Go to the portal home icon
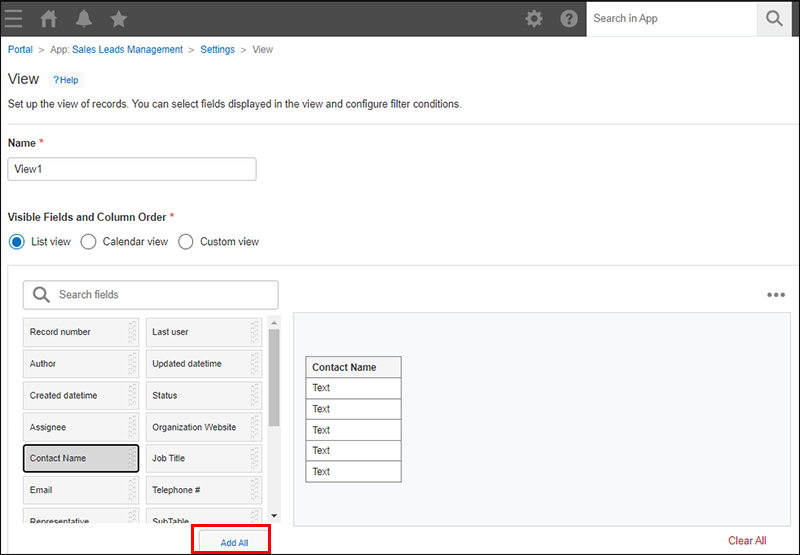Viewport: 800px width, 555px height. (x=49, y=18)
